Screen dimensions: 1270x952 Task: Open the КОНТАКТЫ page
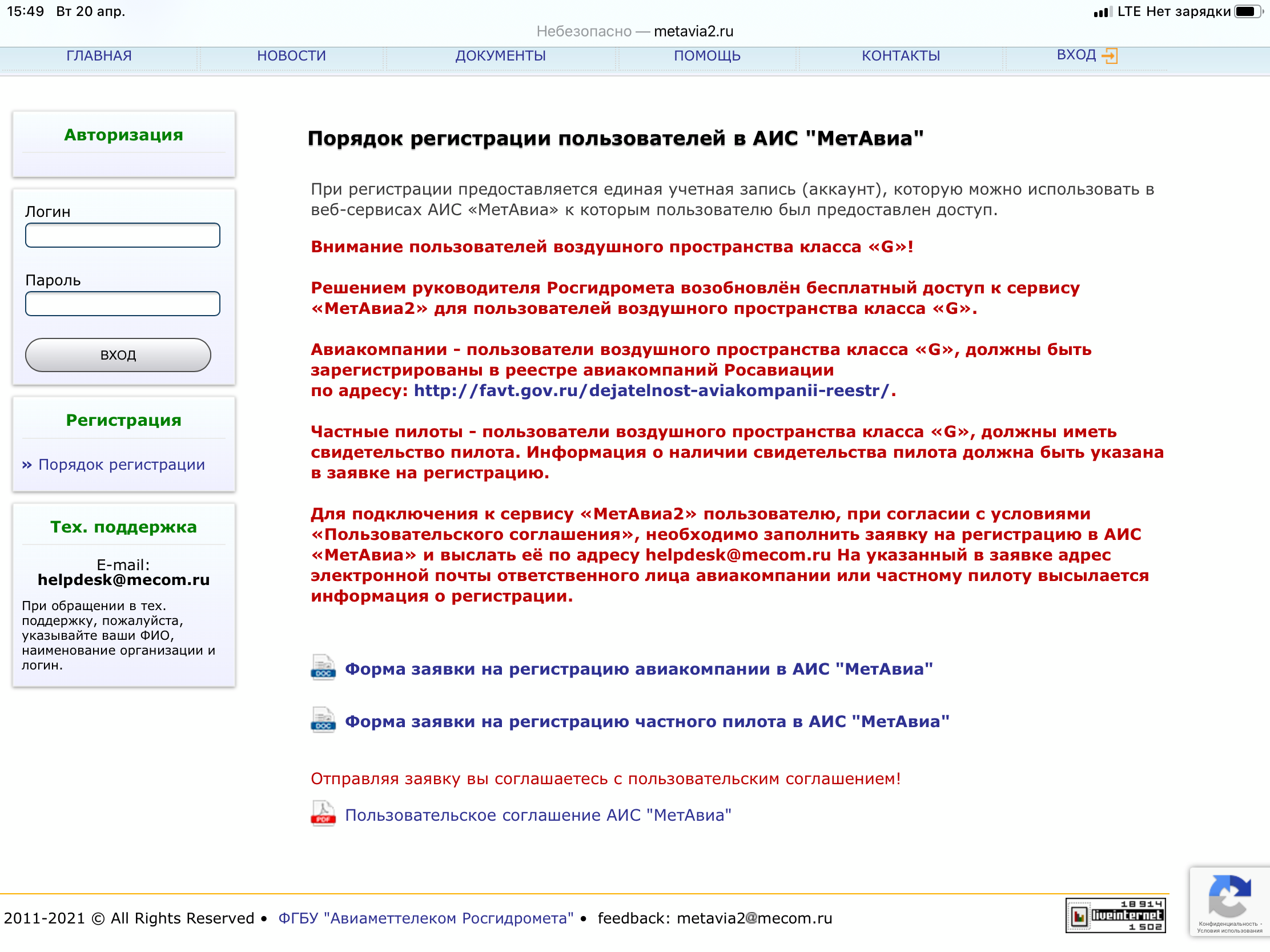[901, 56]
